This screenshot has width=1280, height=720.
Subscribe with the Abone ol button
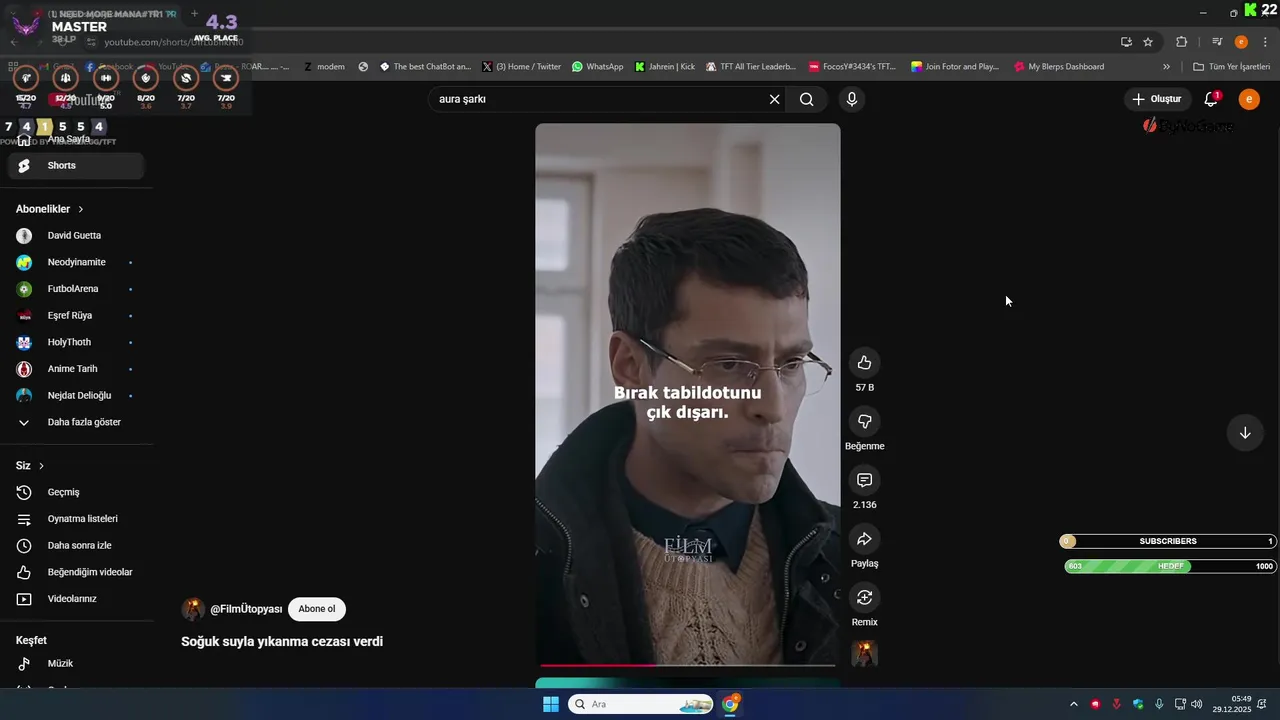click(x=317, y=609)
